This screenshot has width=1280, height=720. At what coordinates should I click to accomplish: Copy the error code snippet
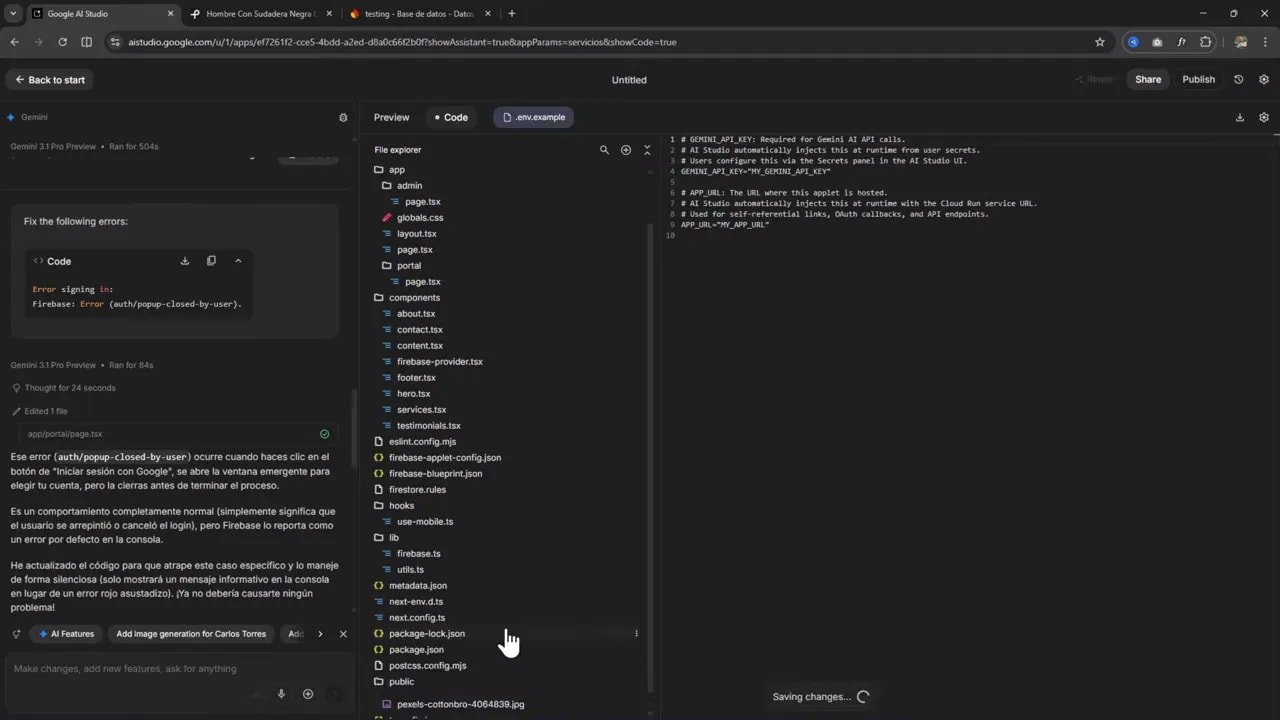(211, 261)
